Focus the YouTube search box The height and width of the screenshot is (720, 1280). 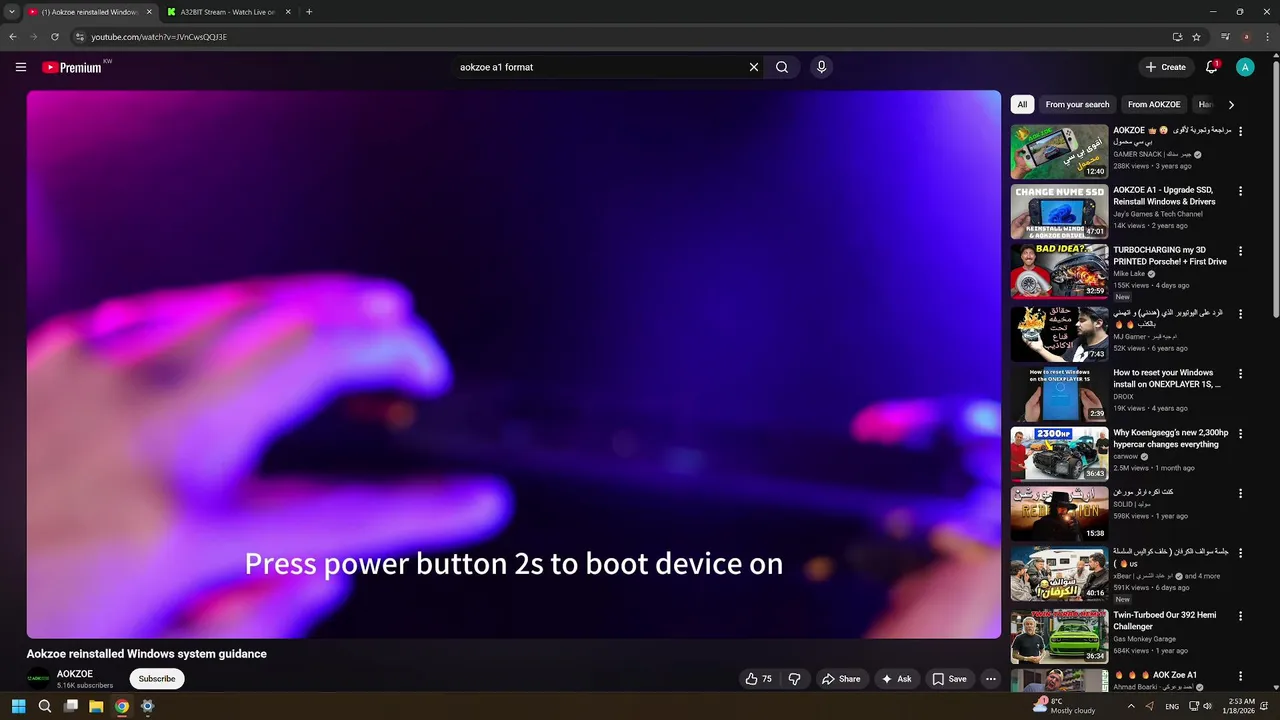click(x=600, y=67)
